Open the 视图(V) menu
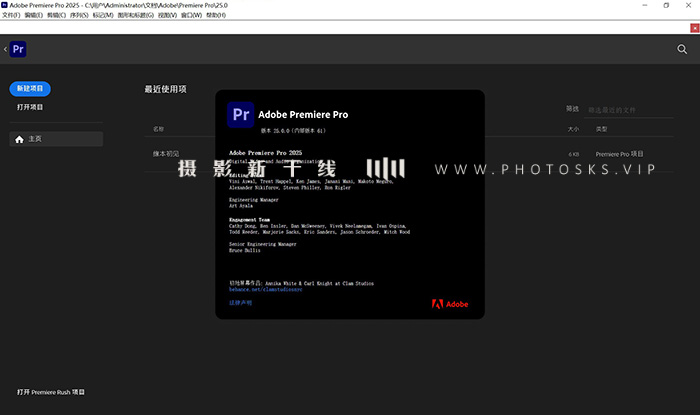Screen dimensions: 700x415 [x=167, y=15]
